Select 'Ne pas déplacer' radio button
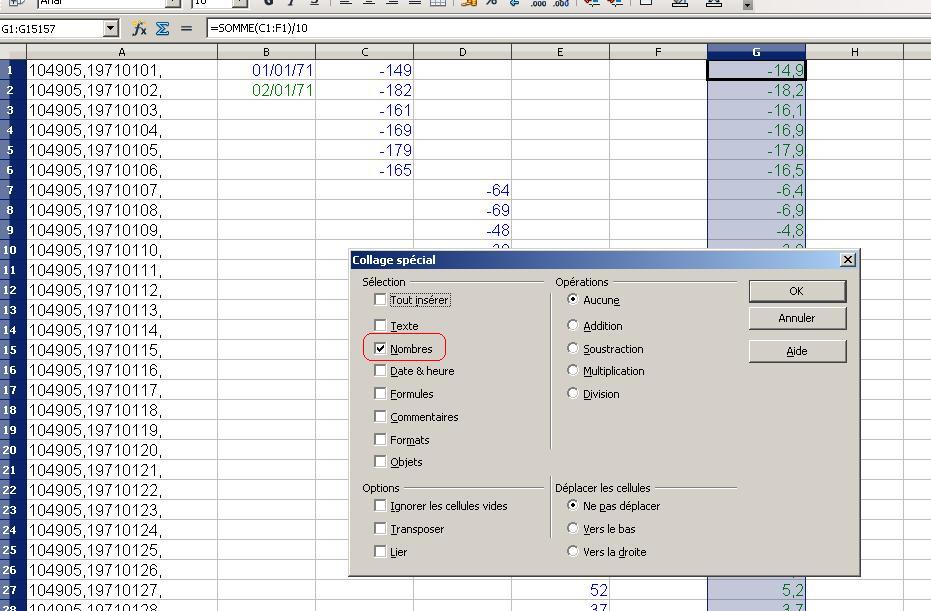 click(572, 505)
